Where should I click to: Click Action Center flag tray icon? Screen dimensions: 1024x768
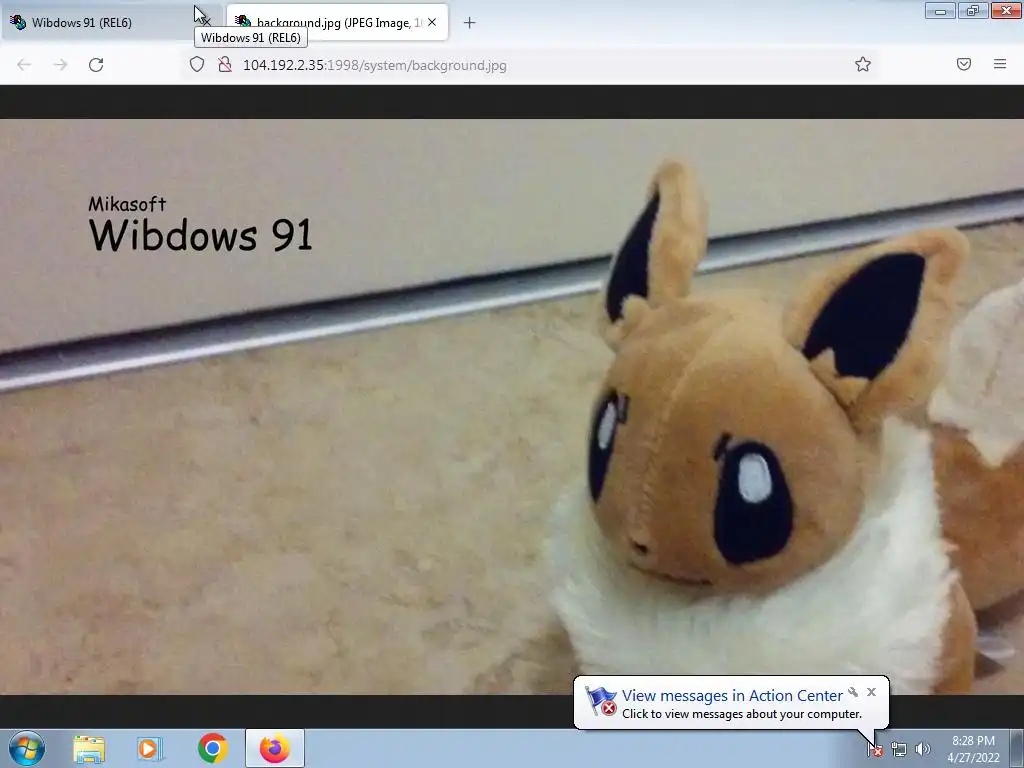[874, 750]
